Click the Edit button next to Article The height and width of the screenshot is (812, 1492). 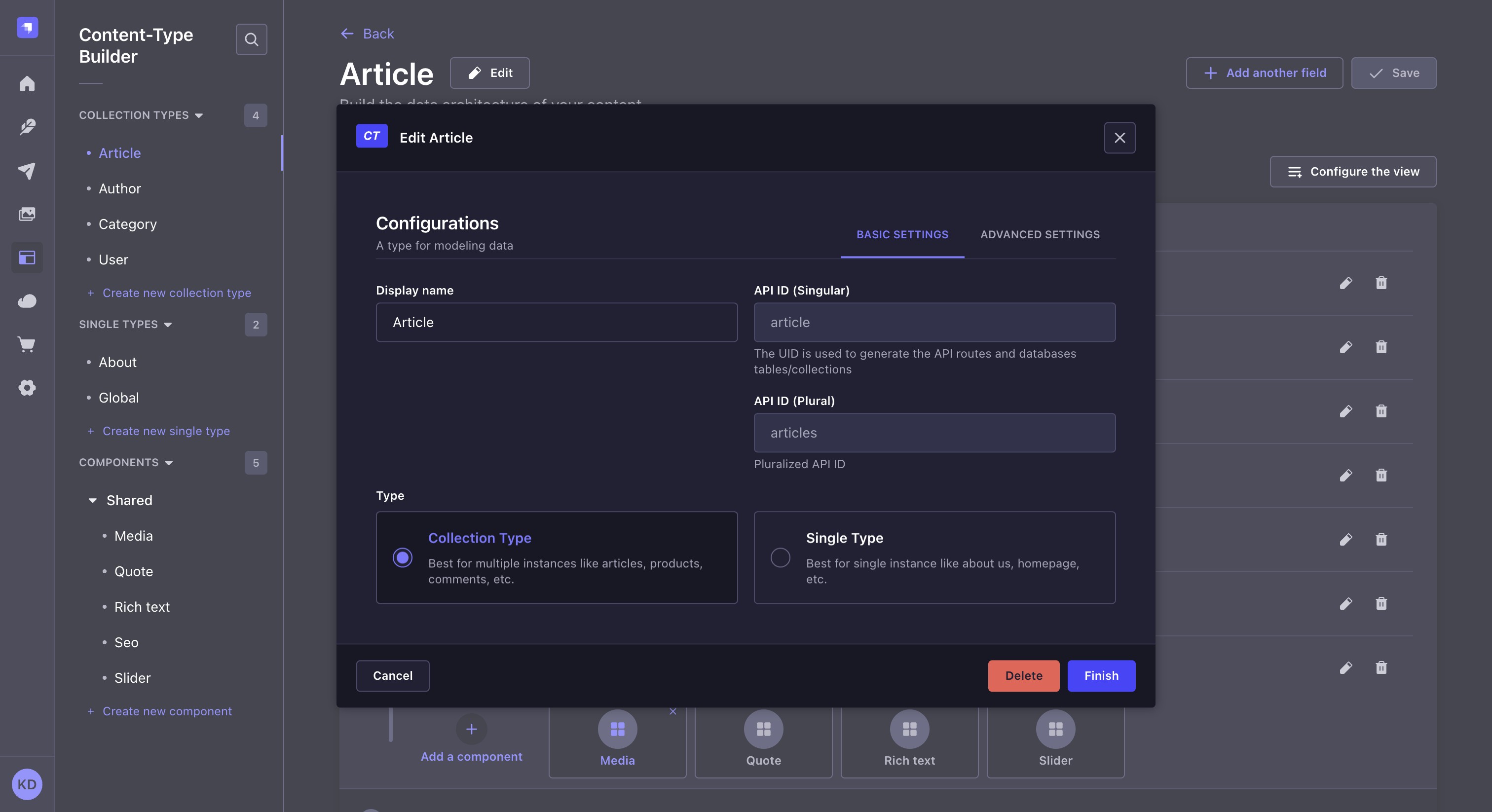pos(489,73)
